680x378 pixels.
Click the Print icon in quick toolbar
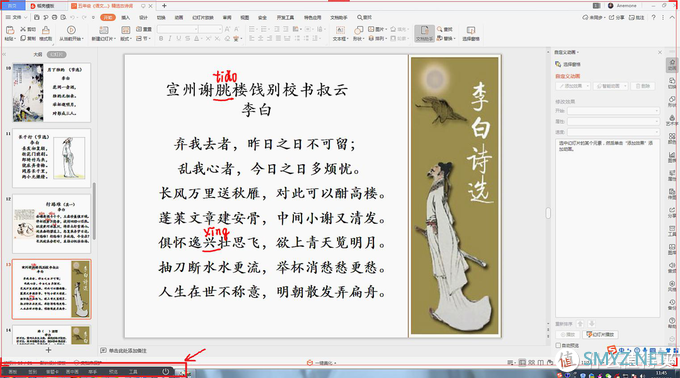click(x=54, y=17)
